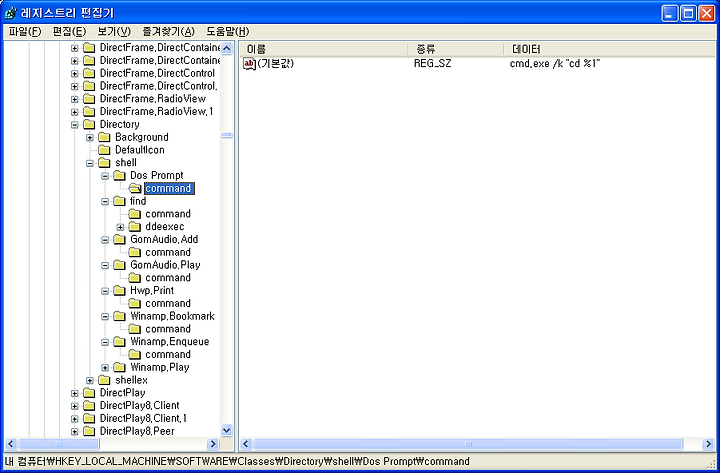Sort values by 이름 column header
The image size is (720, 473).
click(x=324, y=49)
